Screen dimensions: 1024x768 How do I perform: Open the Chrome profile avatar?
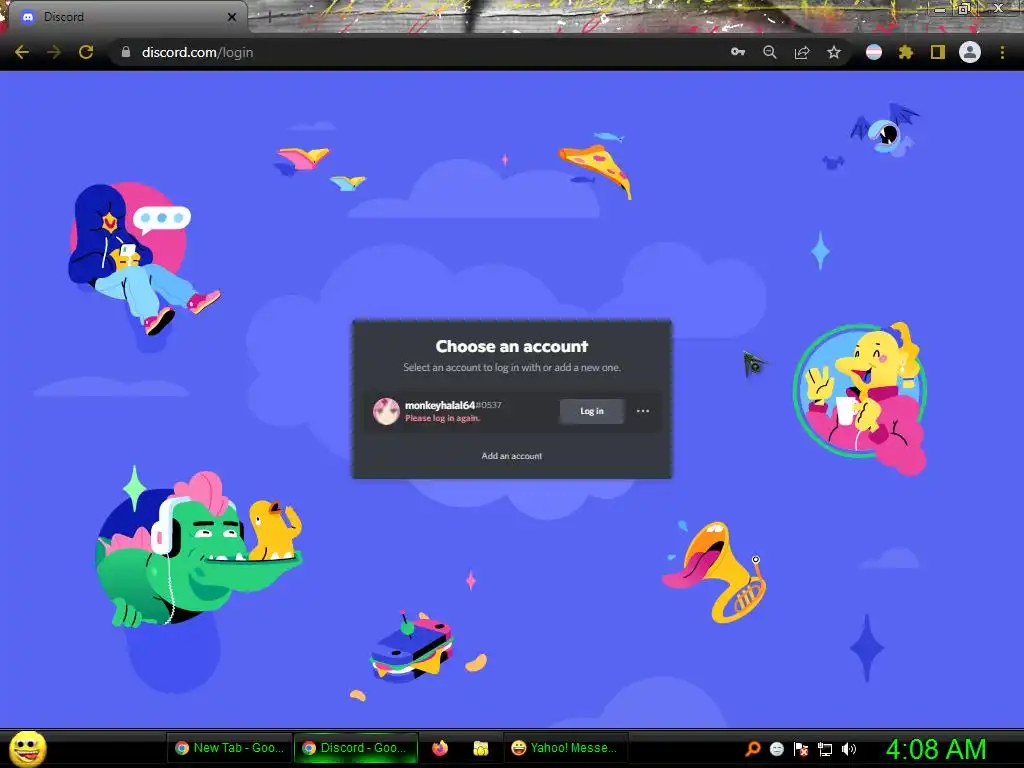(x=970, y=52)
